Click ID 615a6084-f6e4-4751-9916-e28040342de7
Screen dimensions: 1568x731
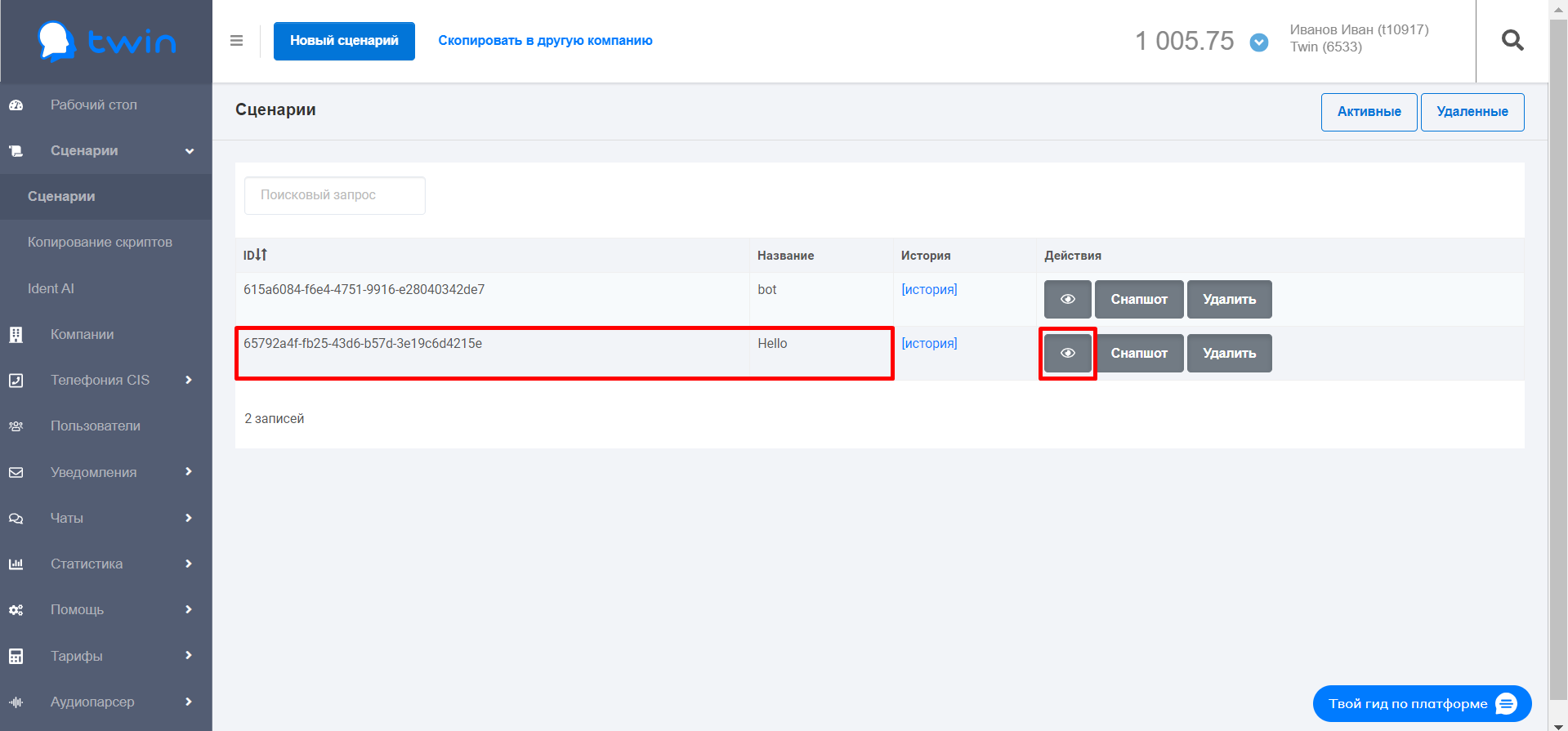364,289
